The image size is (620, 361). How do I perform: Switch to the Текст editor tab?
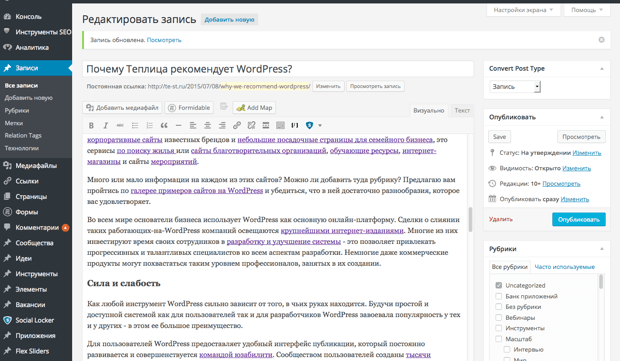[462, 110]
